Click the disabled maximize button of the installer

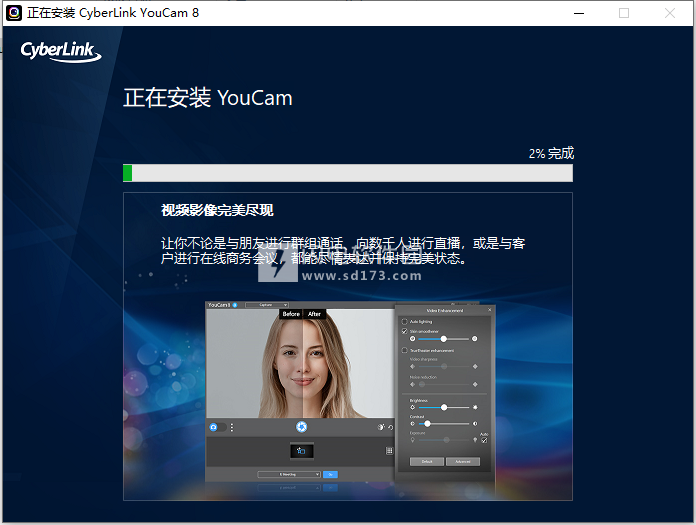[x=624, y=13]
